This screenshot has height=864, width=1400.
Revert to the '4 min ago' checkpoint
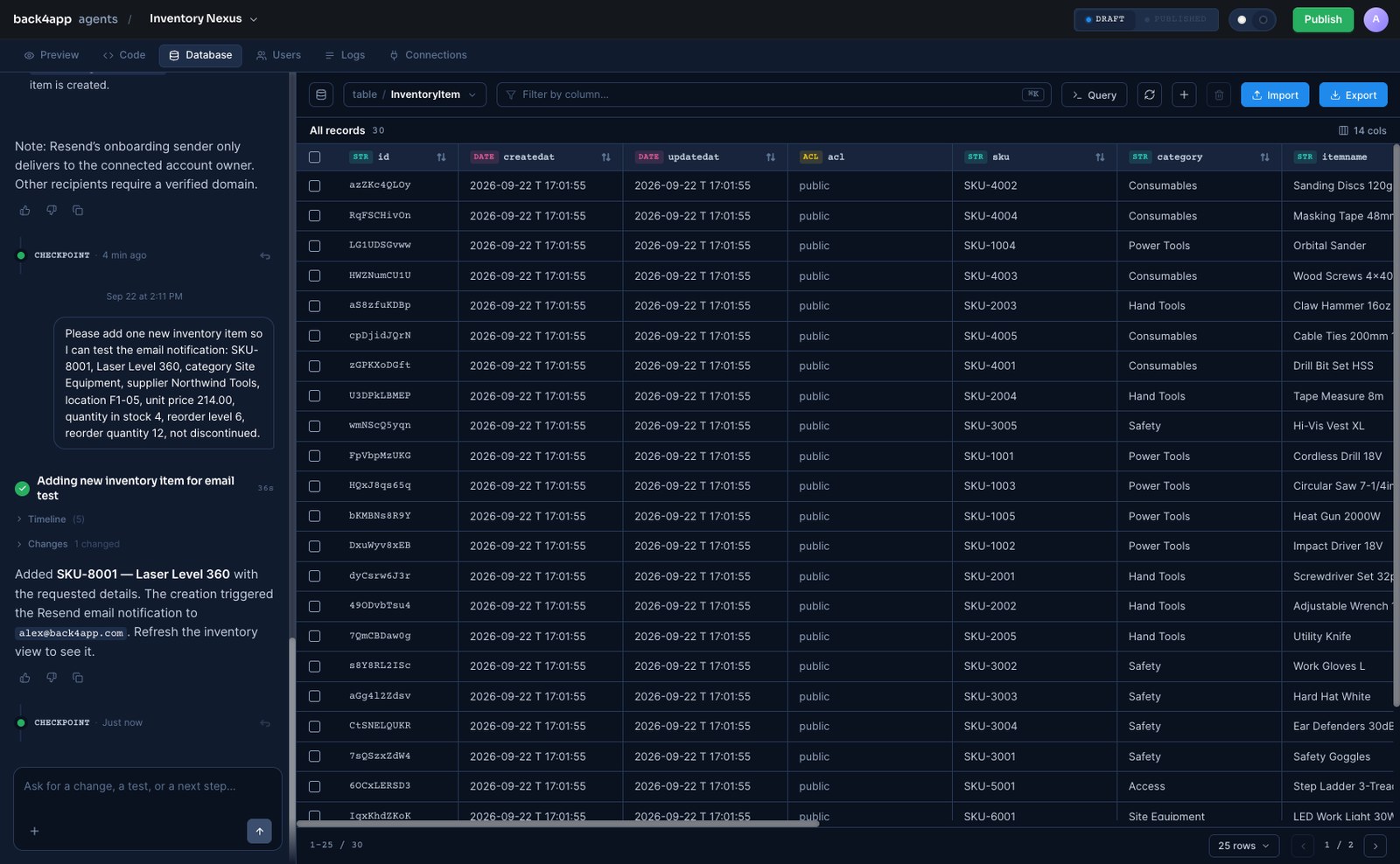coord(265,256)
